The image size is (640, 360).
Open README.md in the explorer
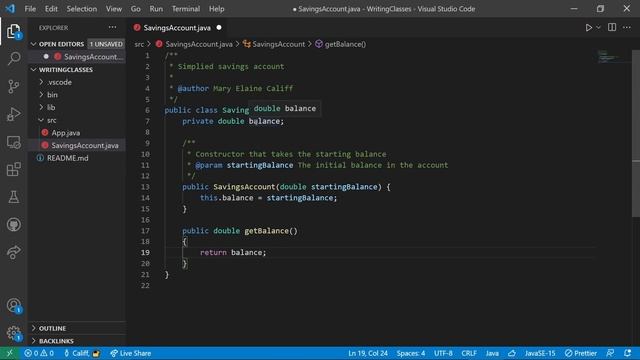point(67,158)
